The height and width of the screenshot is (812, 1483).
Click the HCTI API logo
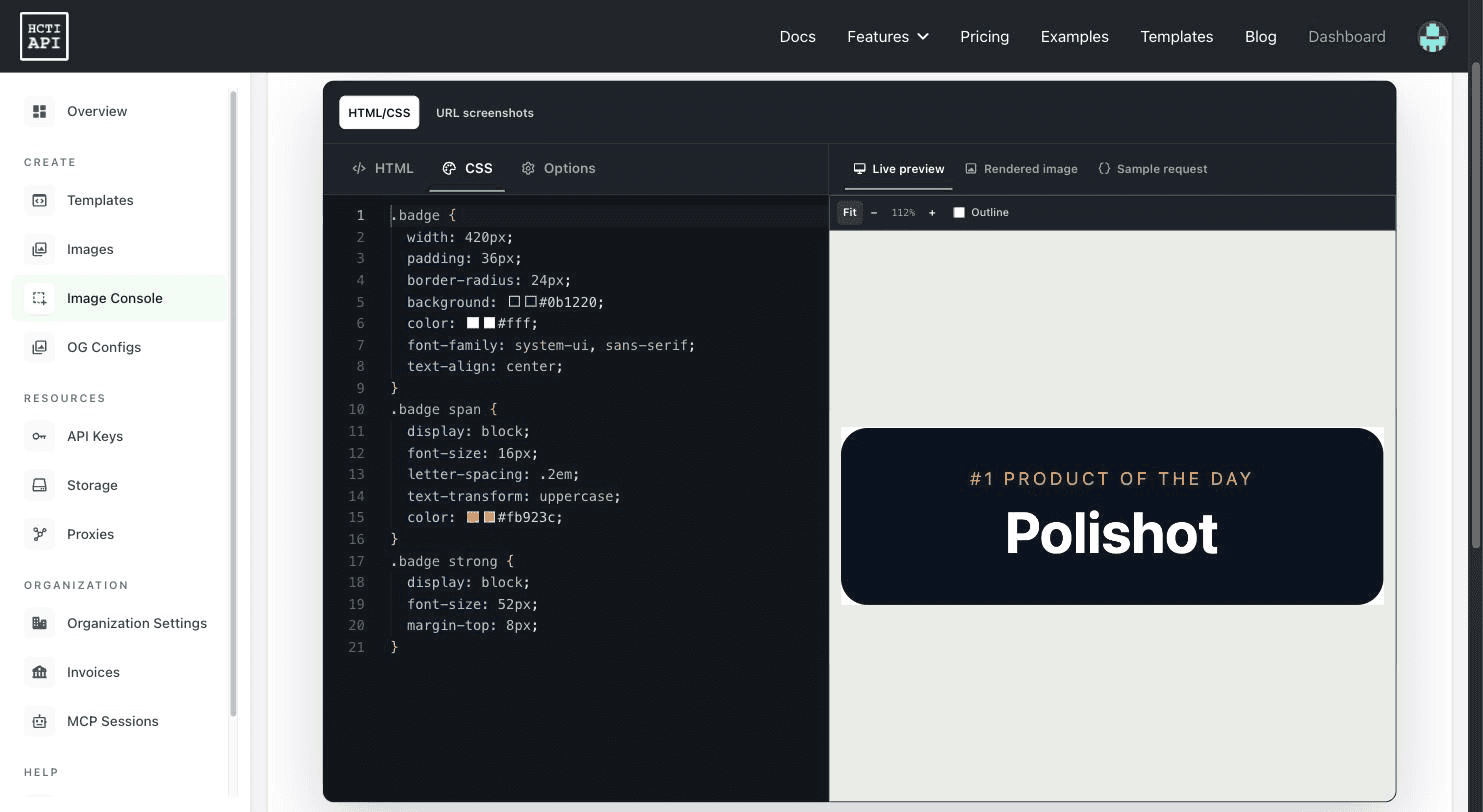[44, 36]
